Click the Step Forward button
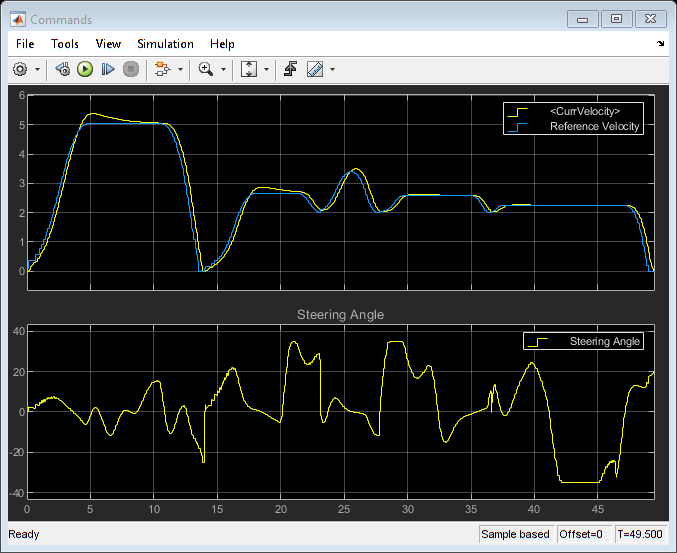 108,69
